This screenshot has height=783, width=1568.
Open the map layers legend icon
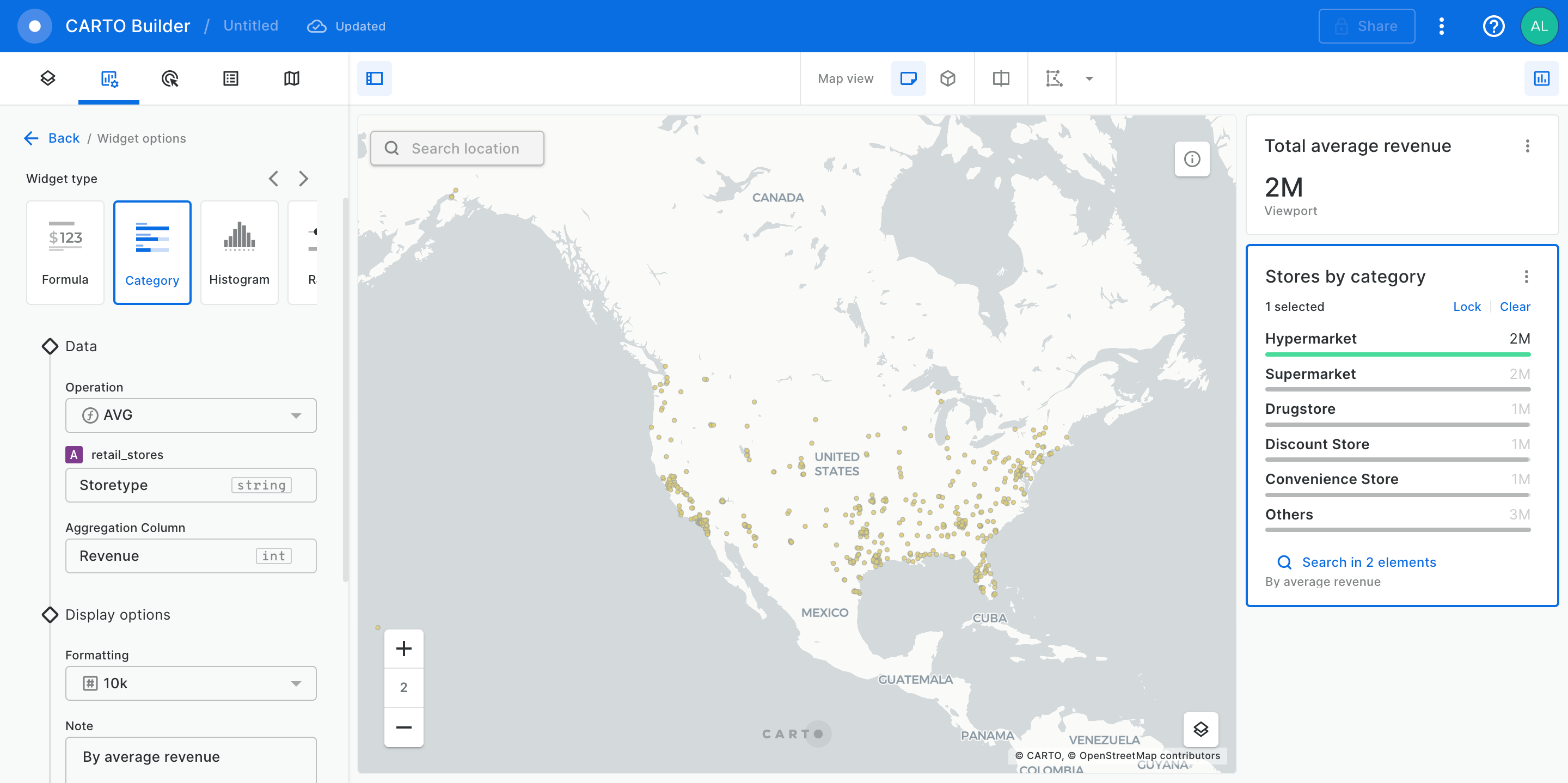click(x=1200, y=729)
